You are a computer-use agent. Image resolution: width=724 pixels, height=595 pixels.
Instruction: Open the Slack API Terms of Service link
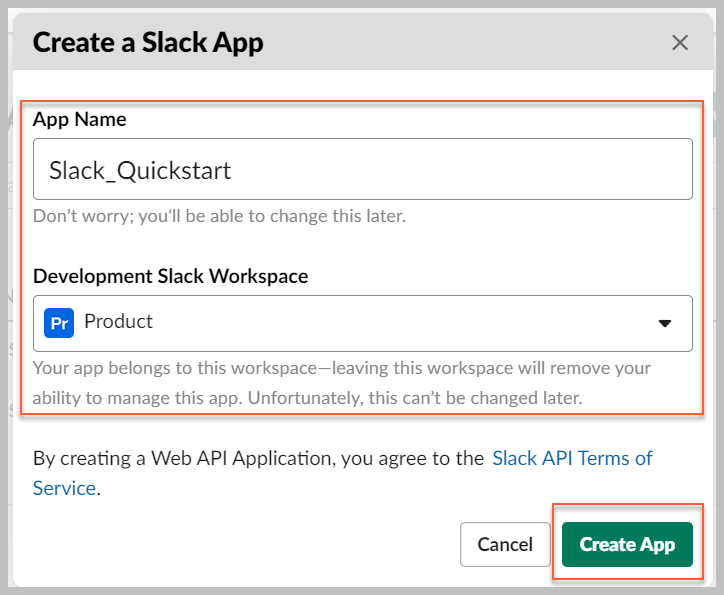(572, 458)
